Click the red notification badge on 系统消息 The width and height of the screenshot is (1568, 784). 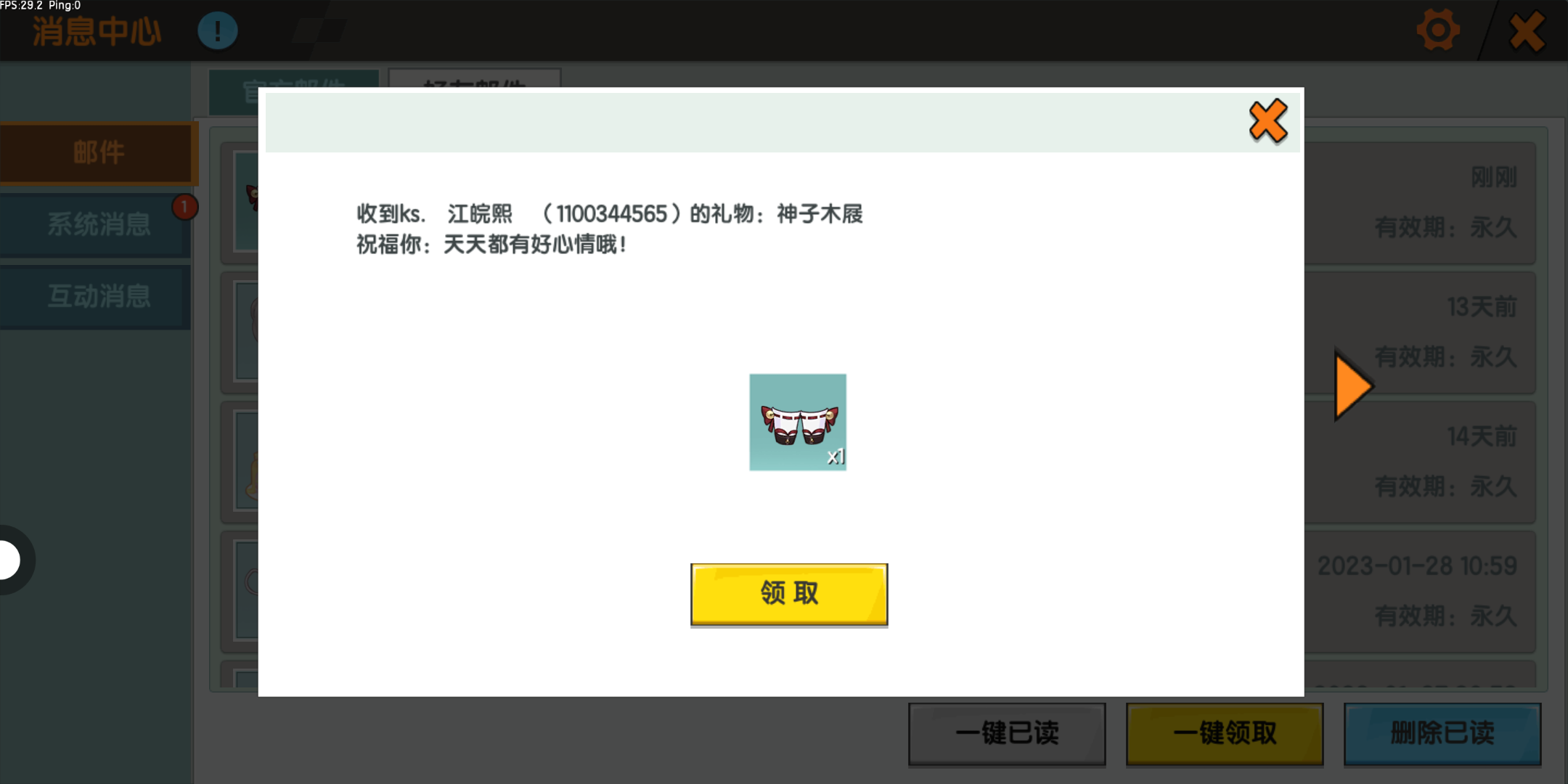(x=184, y=207)
